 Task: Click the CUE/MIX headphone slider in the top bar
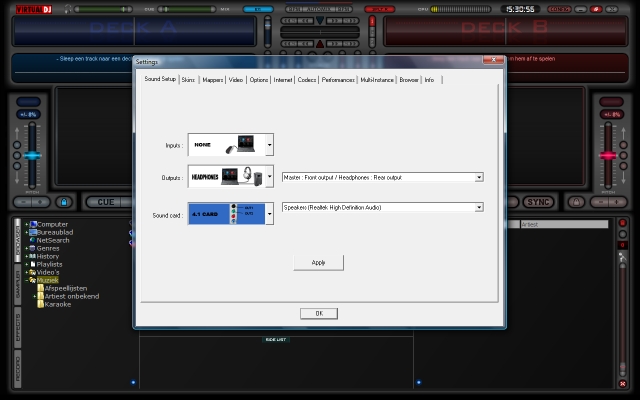click(x=187, y=9)
